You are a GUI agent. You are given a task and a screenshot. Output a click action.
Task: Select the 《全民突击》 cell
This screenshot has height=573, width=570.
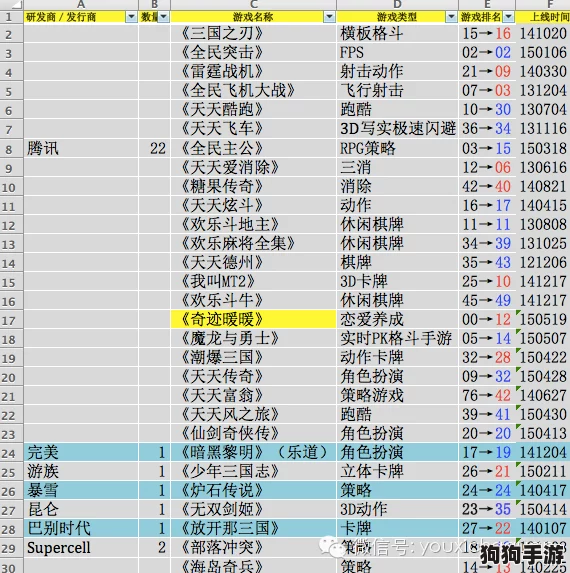[x=254, y=53]
